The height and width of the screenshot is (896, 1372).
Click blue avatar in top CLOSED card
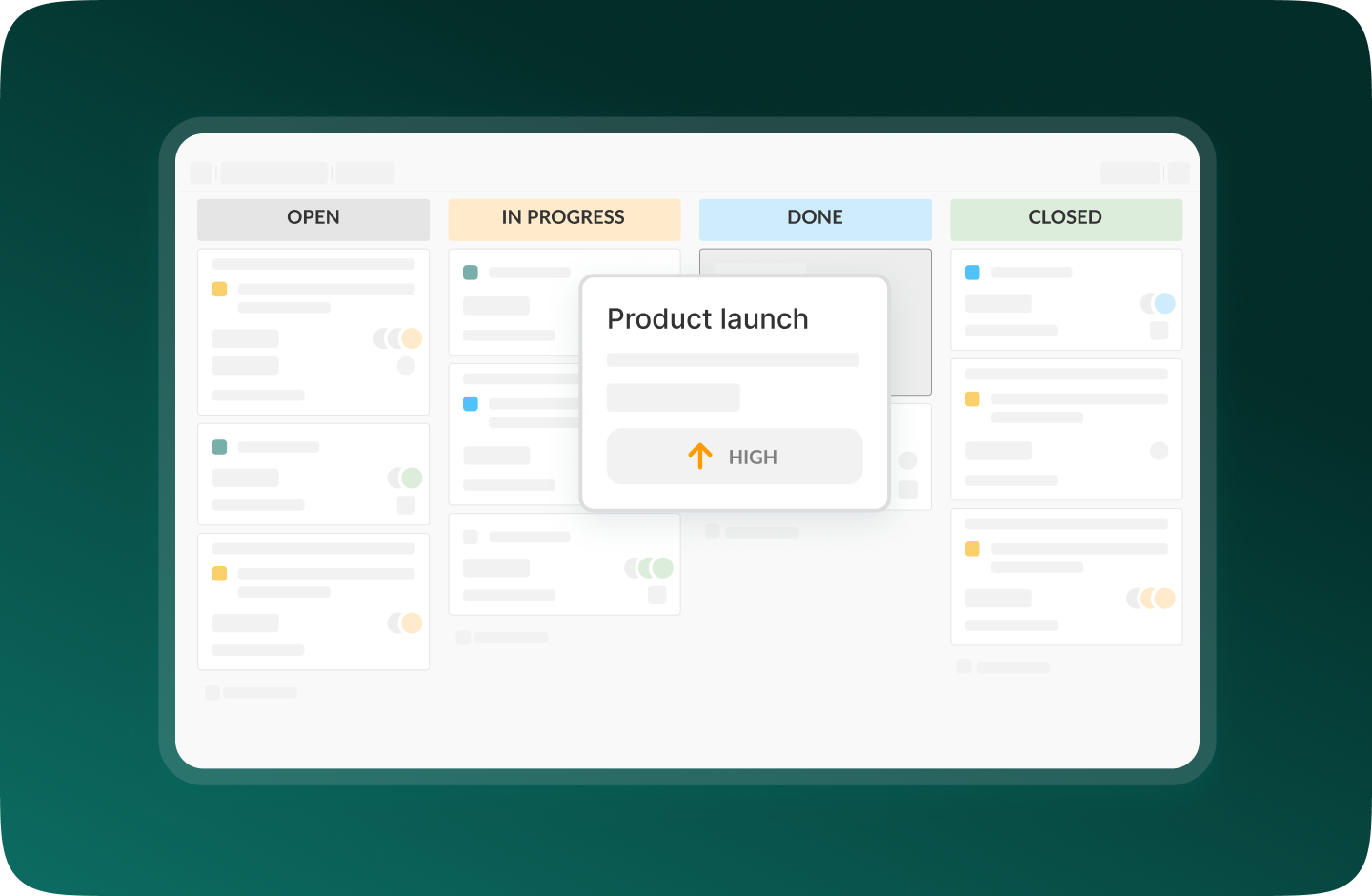point(1163,303)
